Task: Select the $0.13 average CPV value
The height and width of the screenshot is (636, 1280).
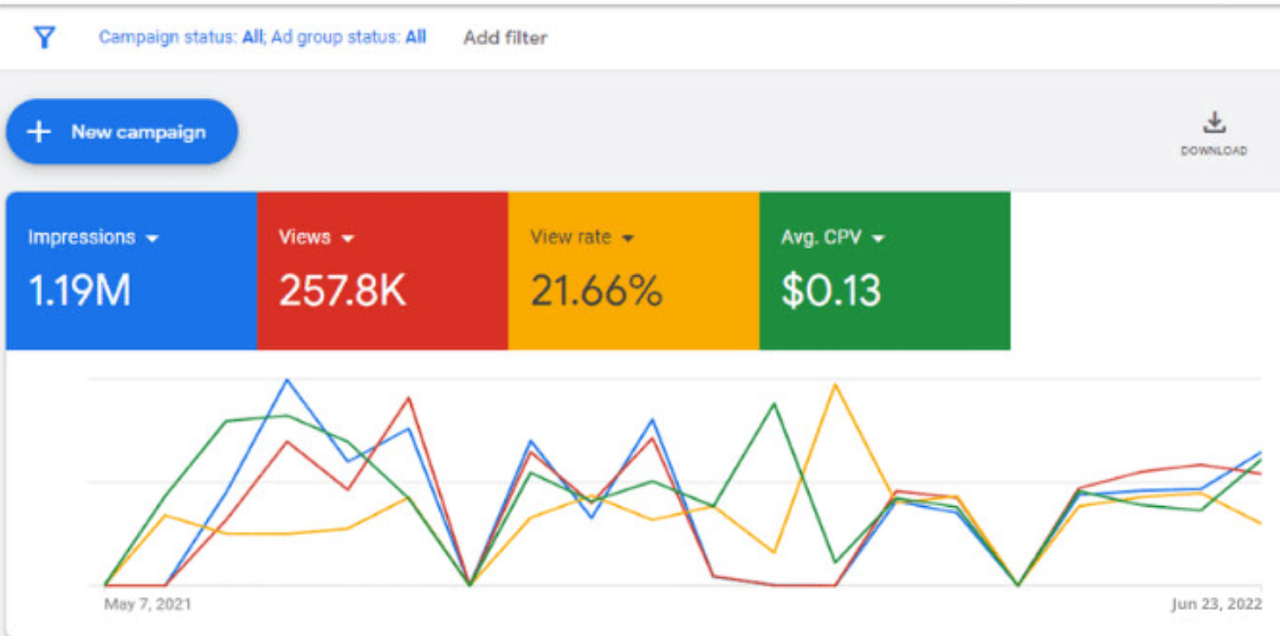Action: 831,291
